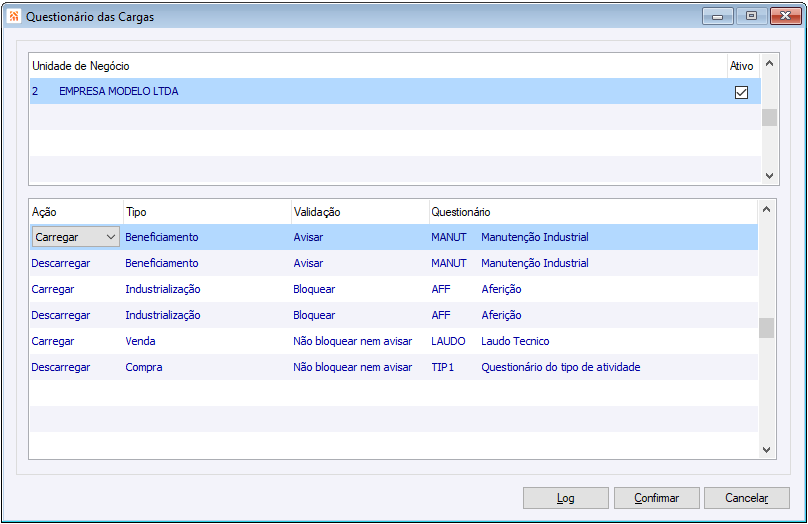The height and width of the screenshot is (524, 808).
Task: Click Não bloquear nem avisar in Venda row
Action: coord(352,341)
